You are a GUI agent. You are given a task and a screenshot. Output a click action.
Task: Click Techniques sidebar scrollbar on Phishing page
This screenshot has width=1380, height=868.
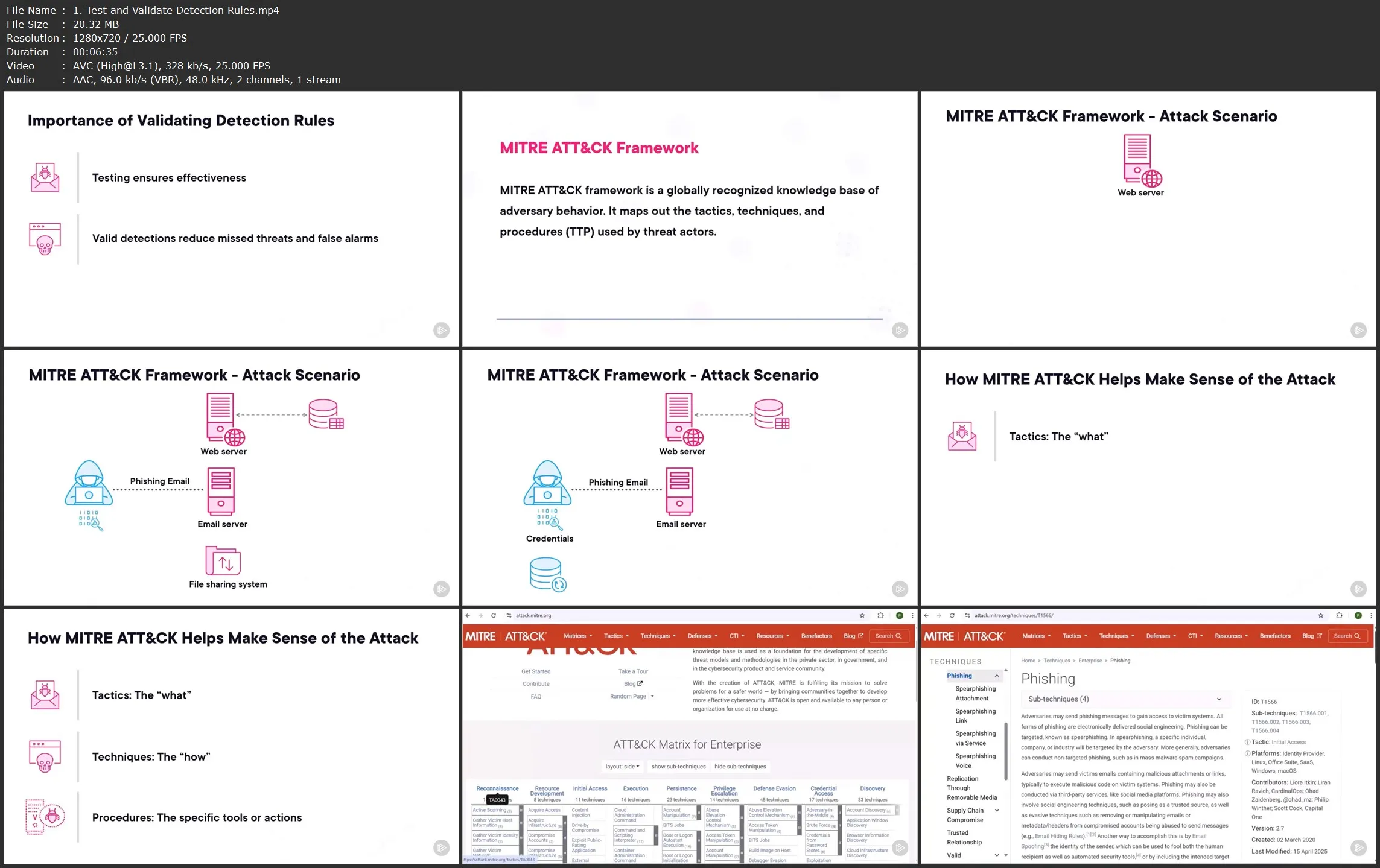[x=1005, y=751]
